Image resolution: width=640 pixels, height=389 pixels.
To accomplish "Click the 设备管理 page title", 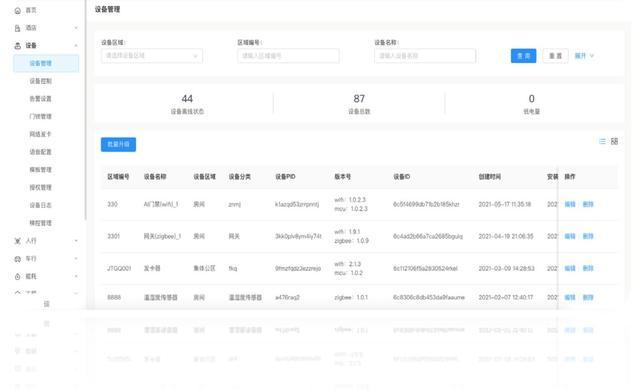I will (107, 9).
